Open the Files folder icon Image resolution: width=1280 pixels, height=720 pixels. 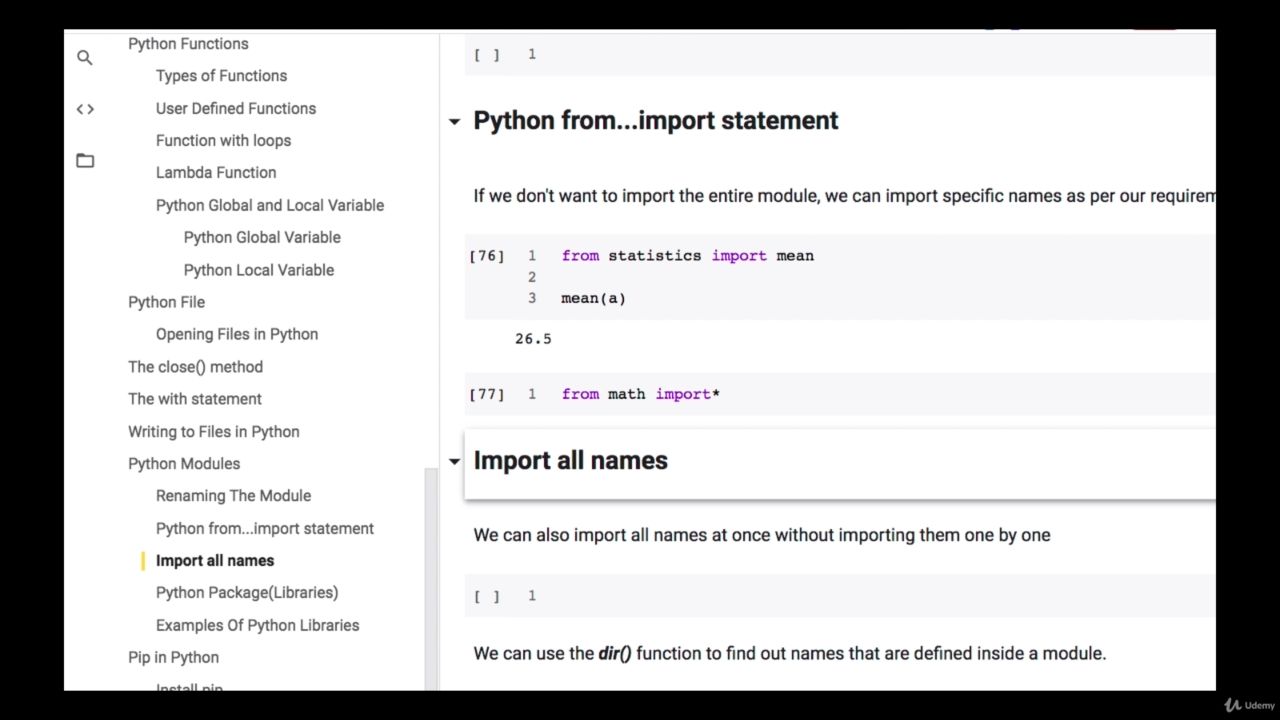[85, 160]
